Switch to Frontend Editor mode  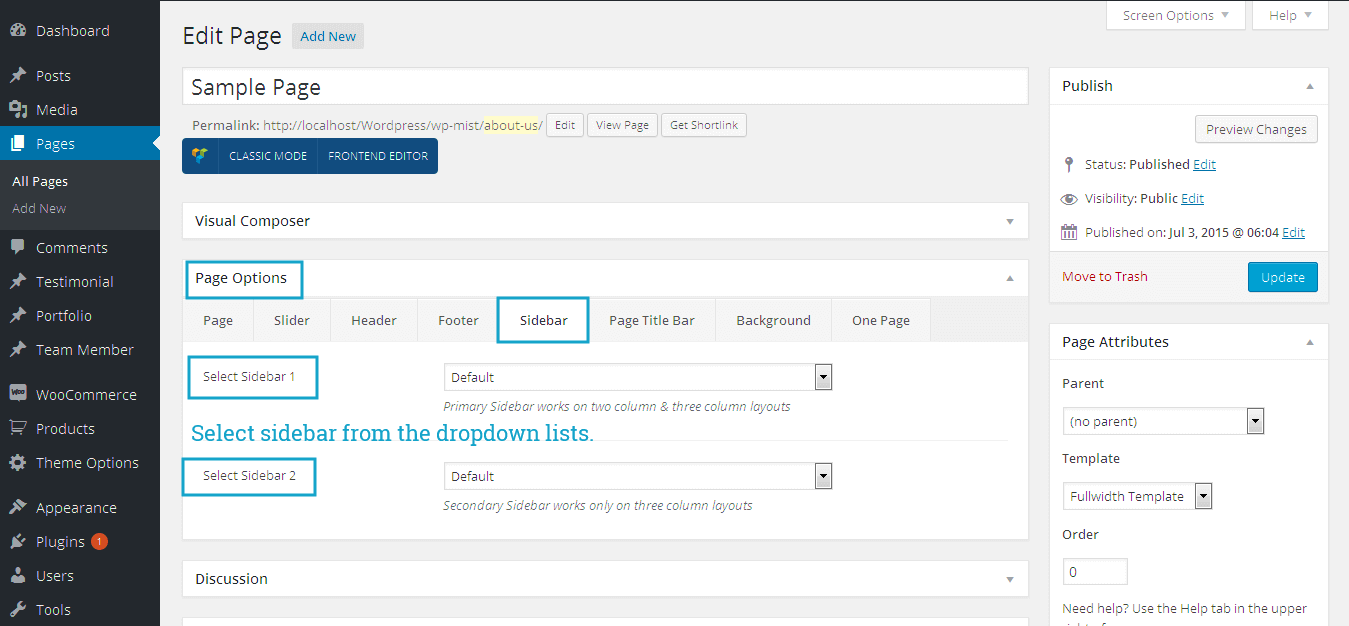tap(378, 156)
